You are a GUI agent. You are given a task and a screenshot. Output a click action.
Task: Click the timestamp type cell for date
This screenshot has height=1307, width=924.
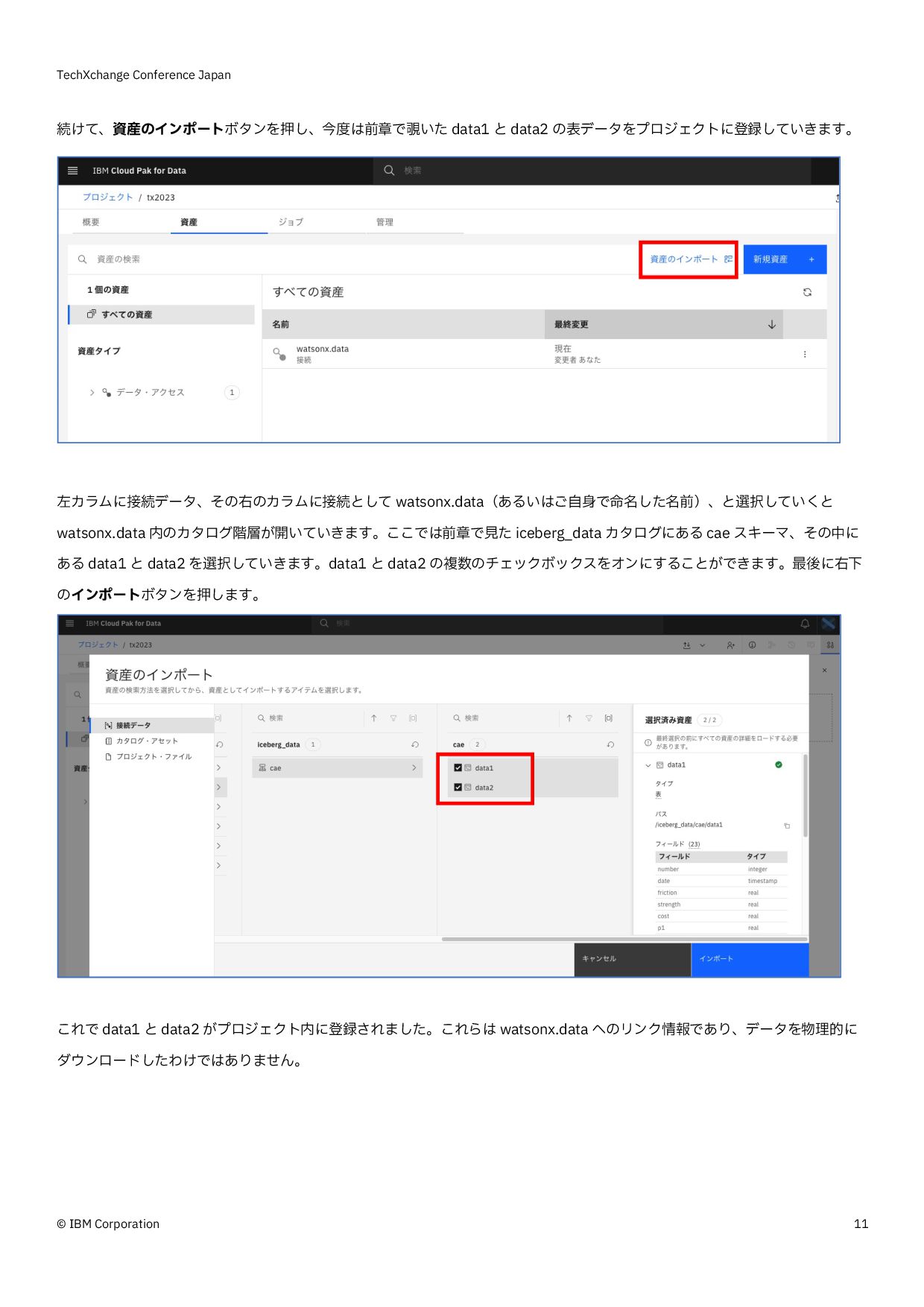(x=762, y=881)
